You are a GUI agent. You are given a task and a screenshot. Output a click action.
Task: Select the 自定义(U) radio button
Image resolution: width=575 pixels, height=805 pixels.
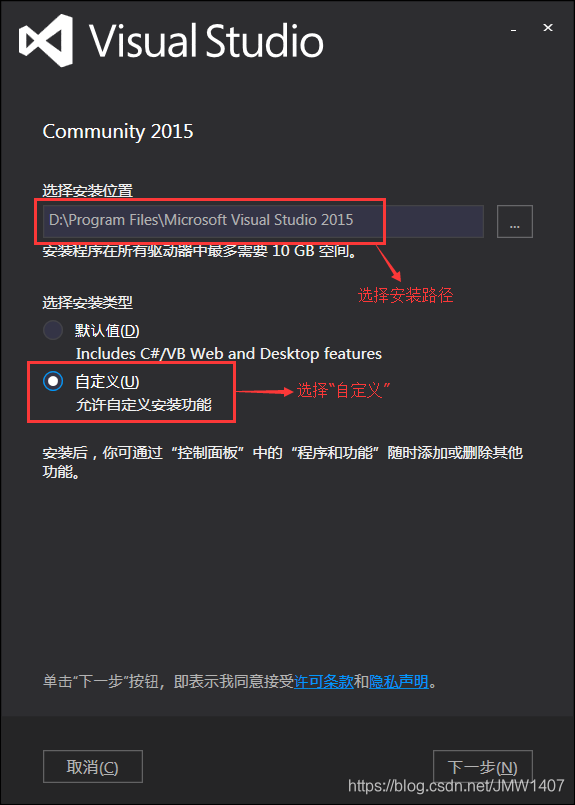53,381
